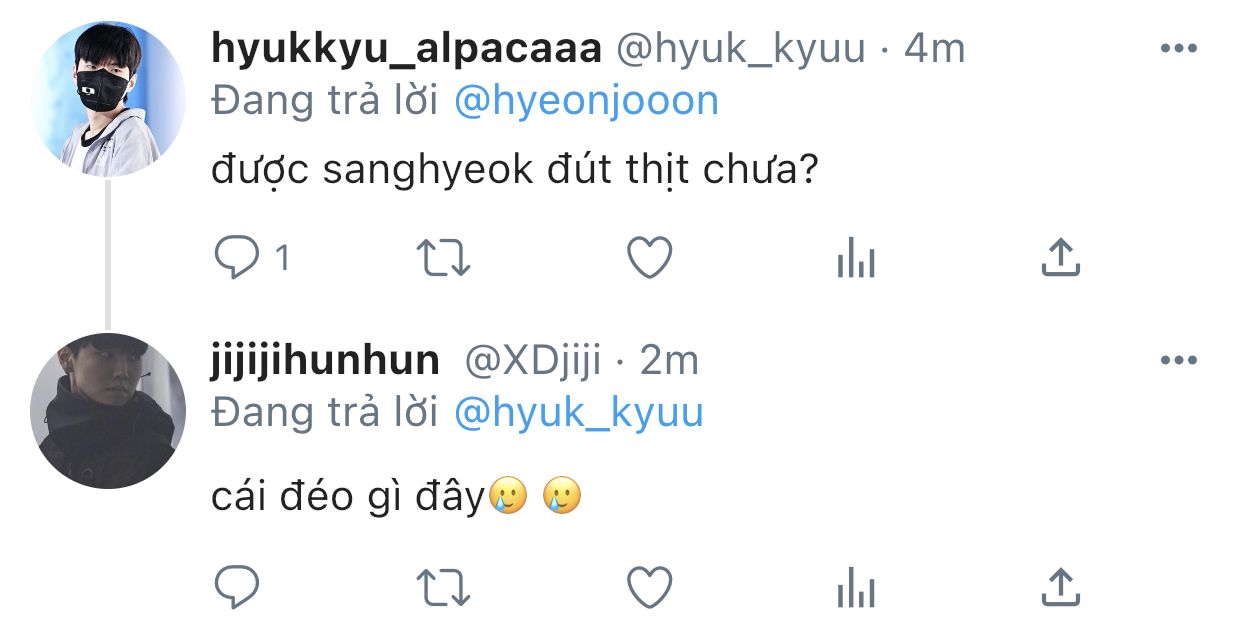Viewport: 1242px width, 636px height.
Task: Like the tweet by jijijihunhun
Action: coord(649,587)
